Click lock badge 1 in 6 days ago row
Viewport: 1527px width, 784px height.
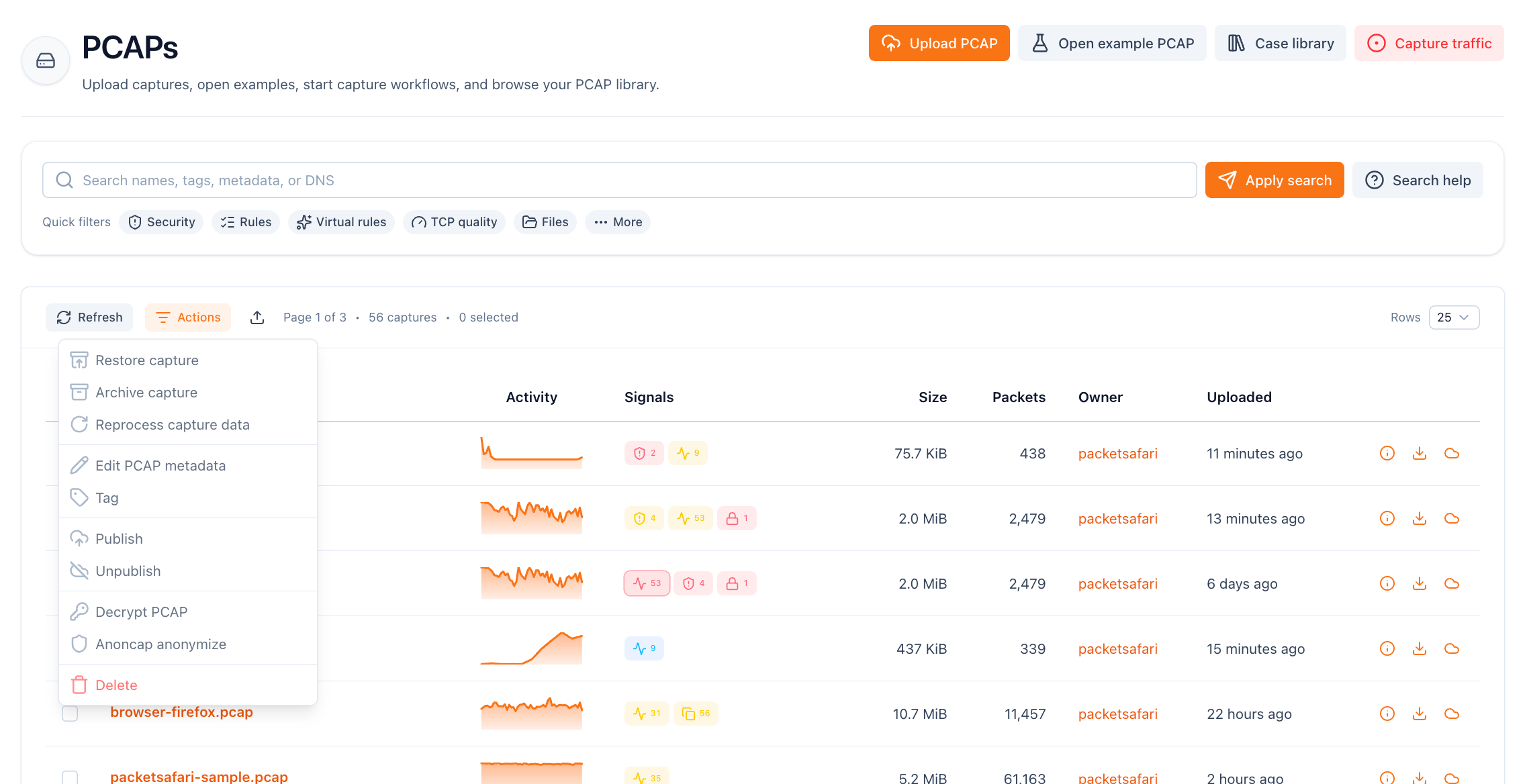point(737,583)
